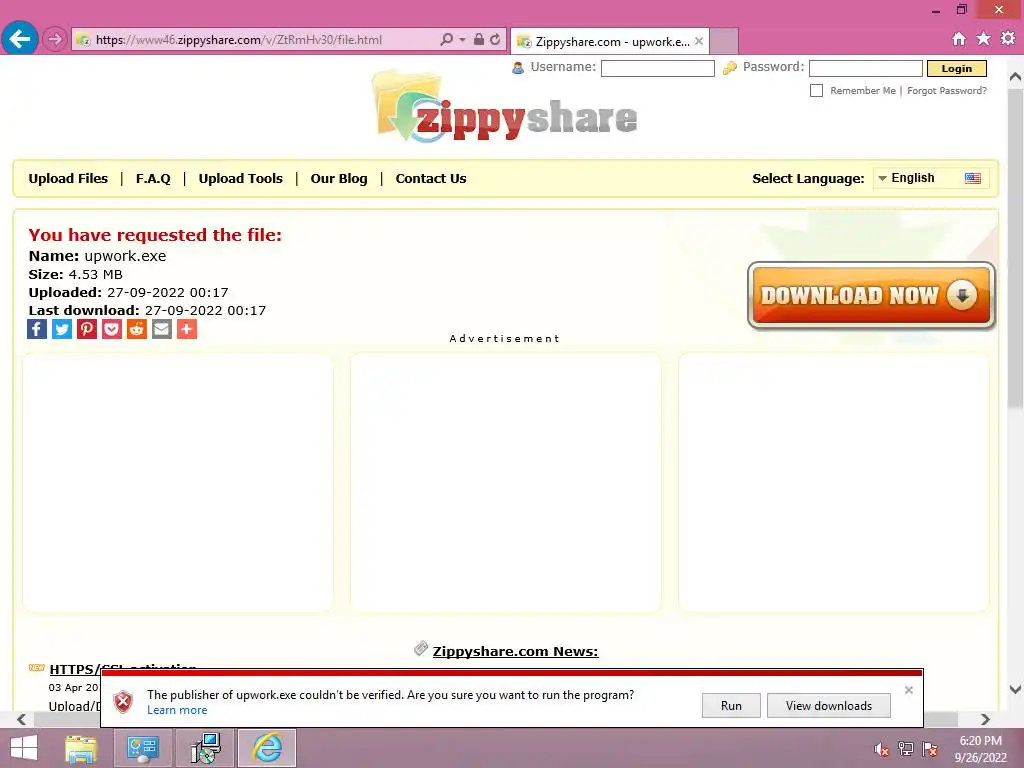
Task: Click View downloads in notification bar
Action: tap(829, 705)
